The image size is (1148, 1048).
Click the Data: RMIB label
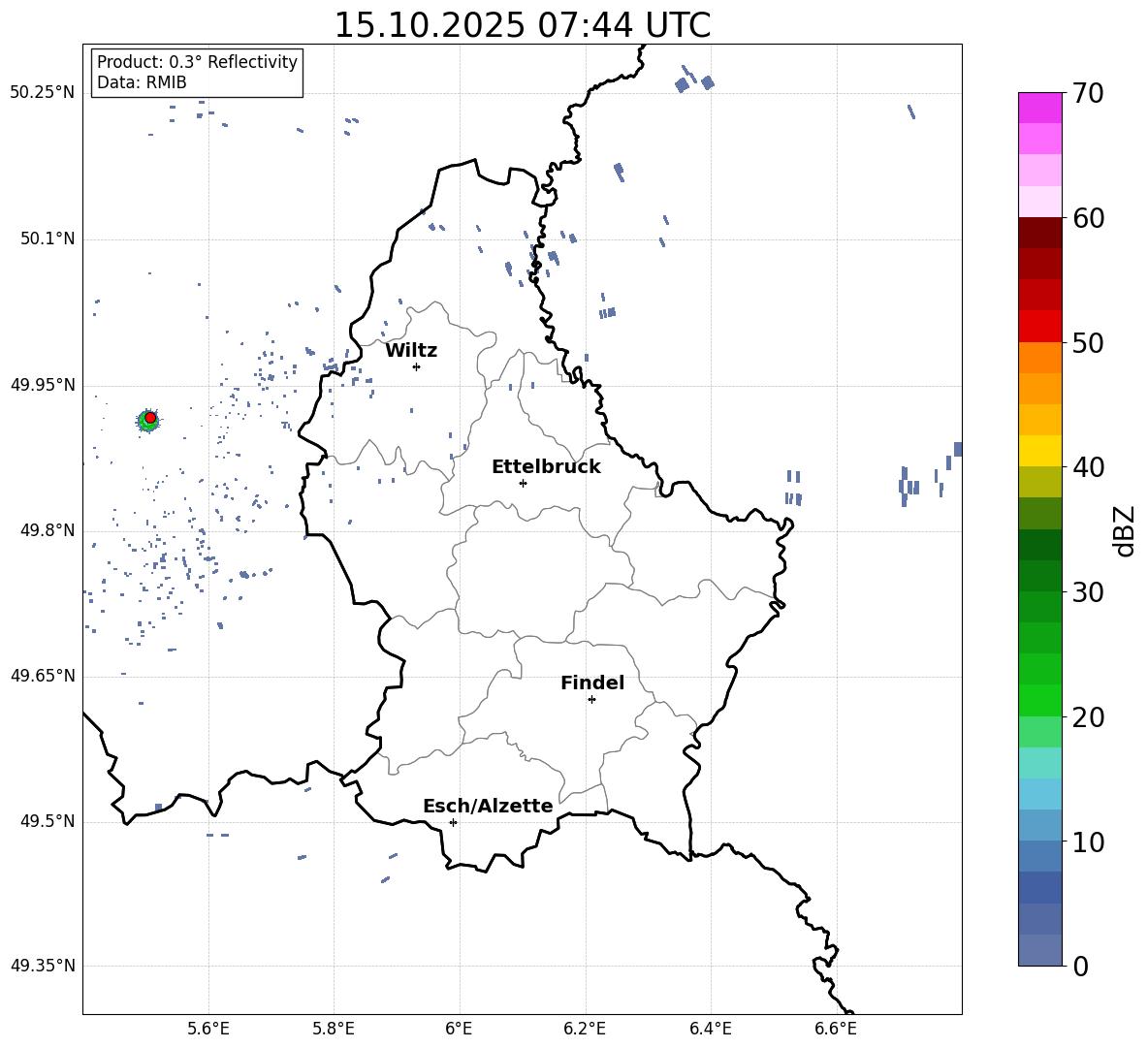[x=142, y=82]
